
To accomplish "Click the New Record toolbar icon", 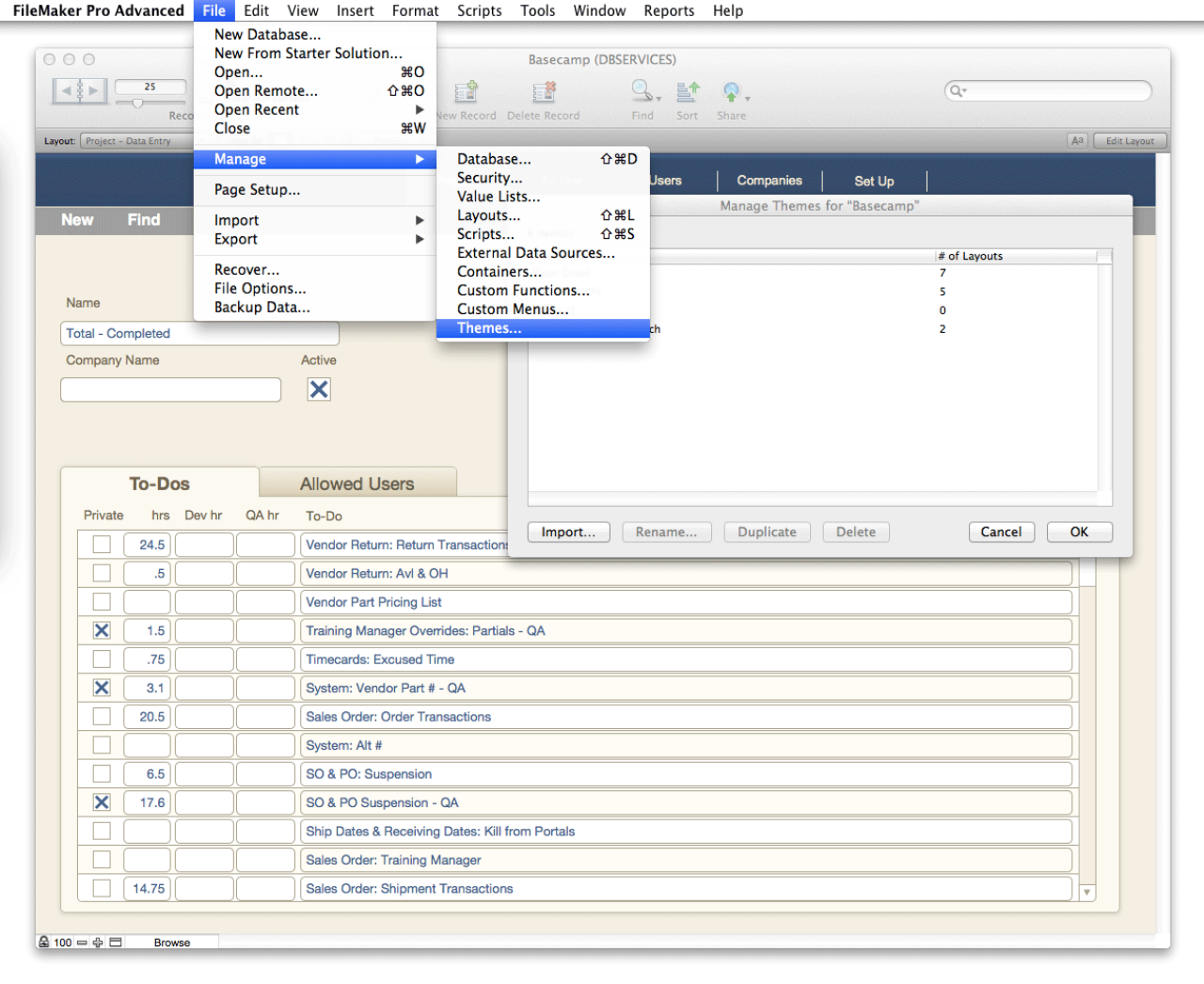I will point(467,91).
